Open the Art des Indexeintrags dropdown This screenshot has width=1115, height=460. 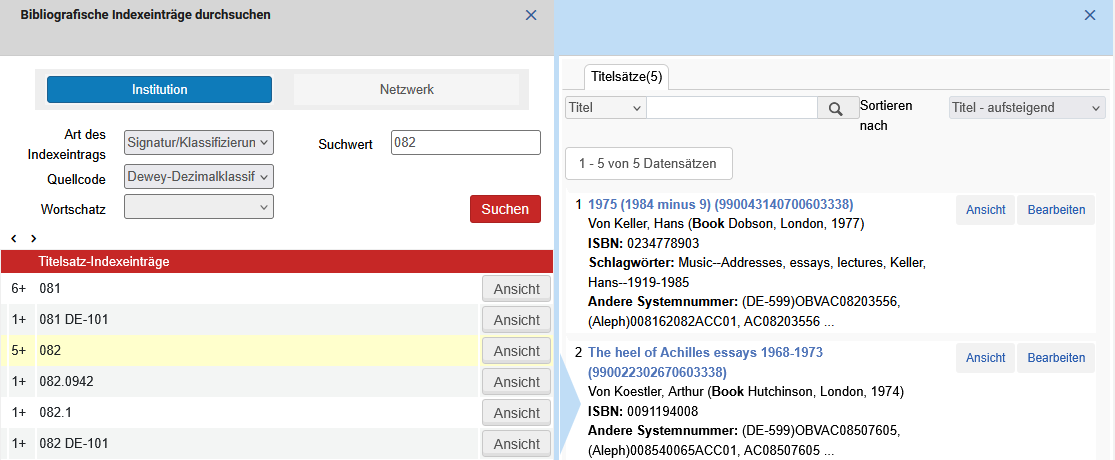coord(198,142)
